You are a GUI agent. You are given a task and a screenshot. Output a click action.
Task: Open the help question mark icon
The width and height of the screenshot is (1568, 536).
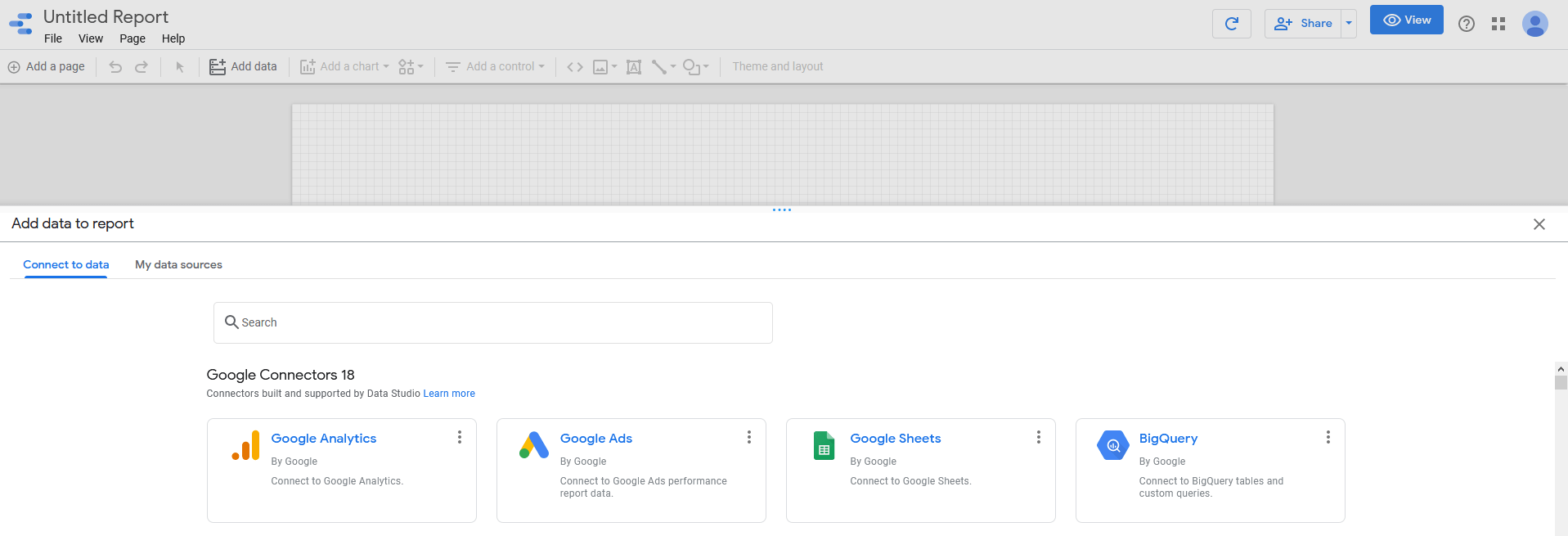pos(1467,24)
